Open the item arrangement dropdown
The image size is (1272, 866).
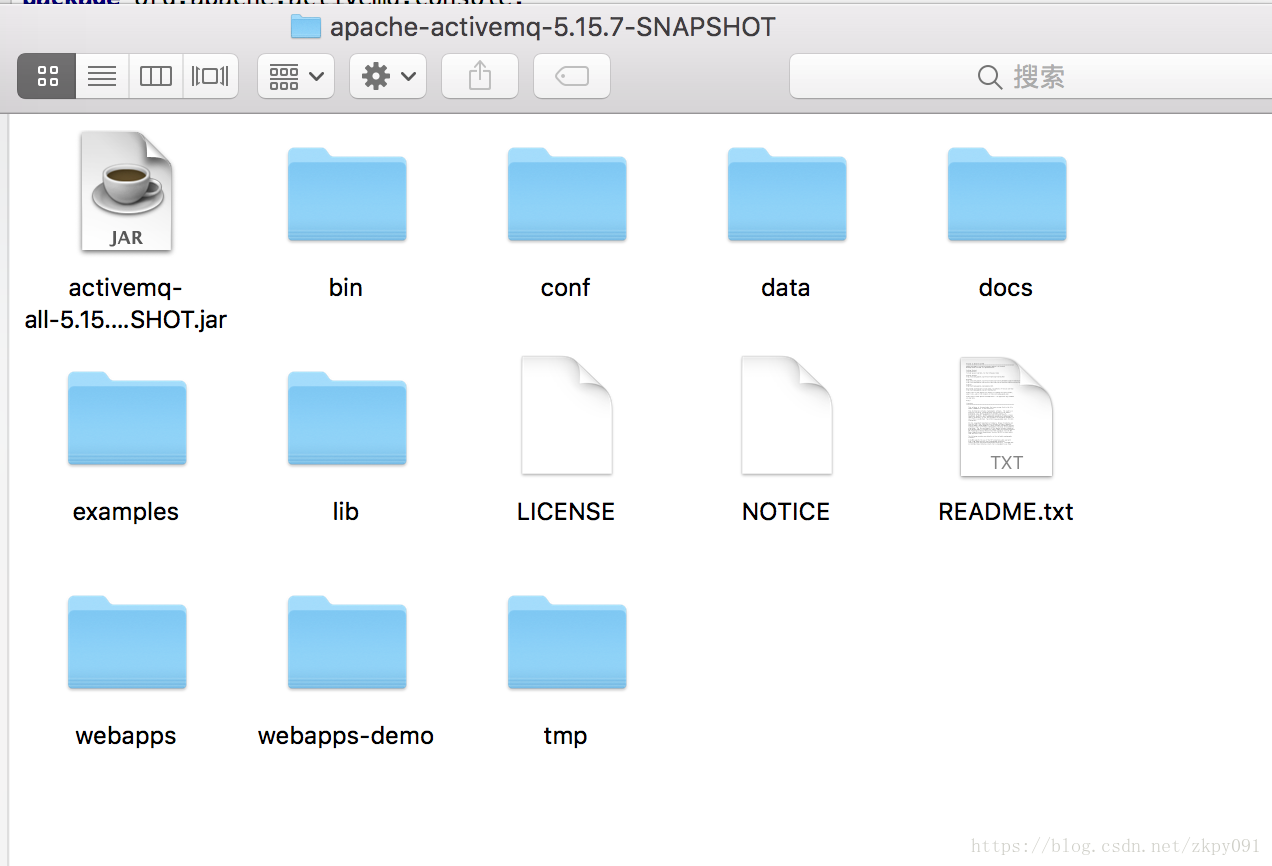296,76
